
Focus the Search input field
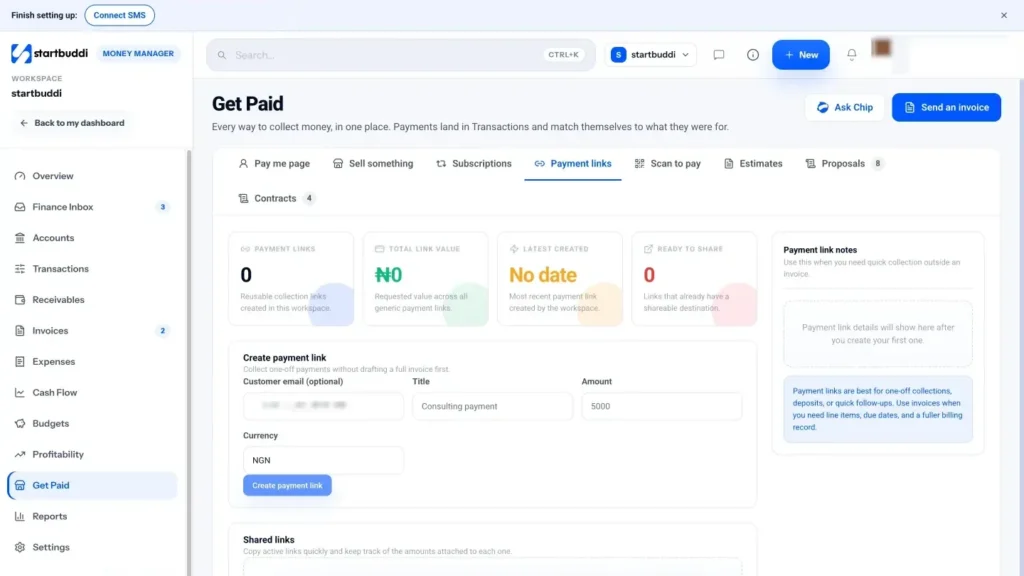click(x=401, y=55)
